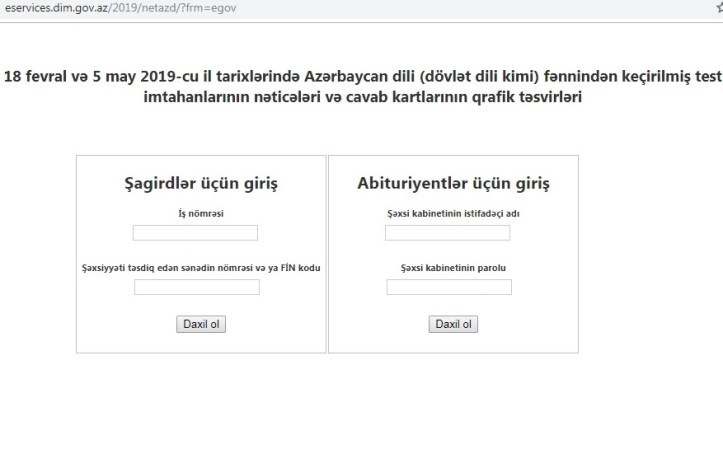Click heading line starting with 18 fevral

[x=362, y=77]
